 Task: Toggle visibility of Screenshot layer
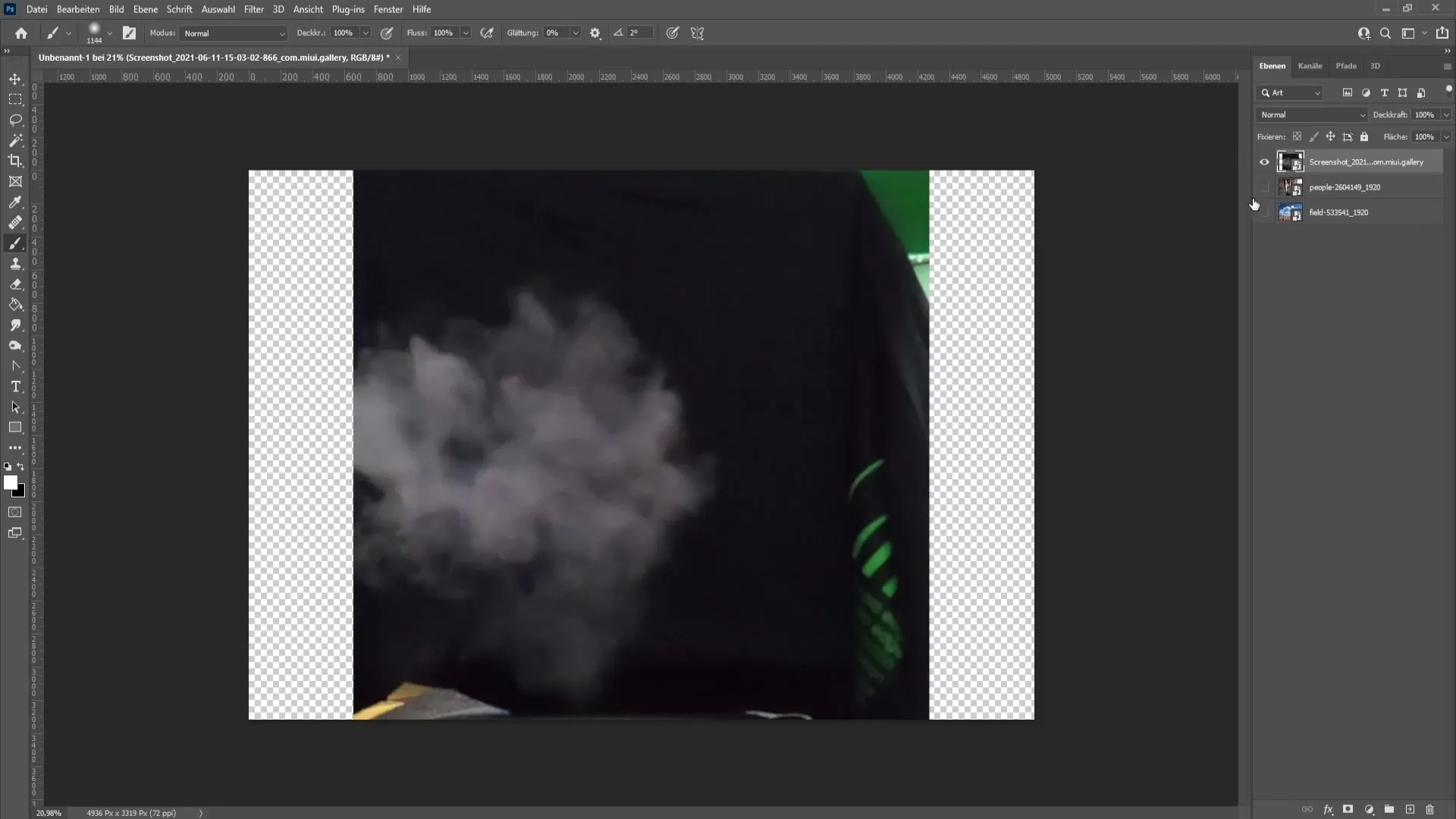1264,161
